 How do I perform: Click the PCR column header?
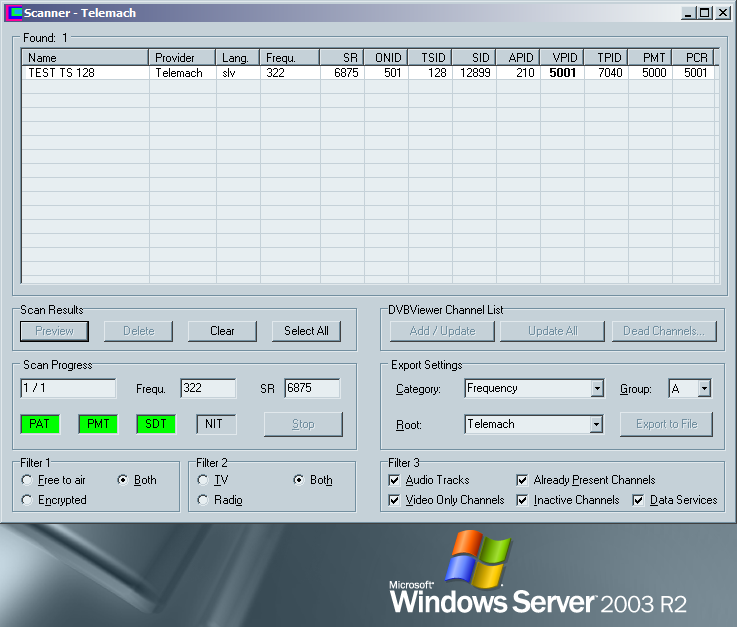coord(693,58)
